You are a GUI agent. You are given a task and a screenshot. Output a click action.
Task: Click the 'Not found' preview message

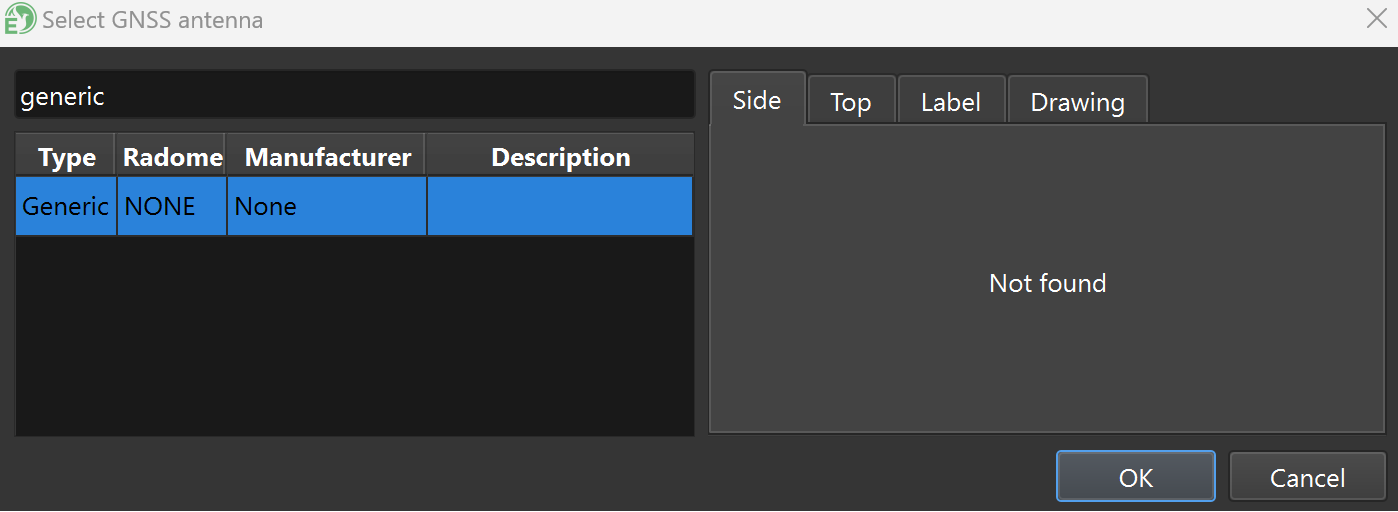1047,283
